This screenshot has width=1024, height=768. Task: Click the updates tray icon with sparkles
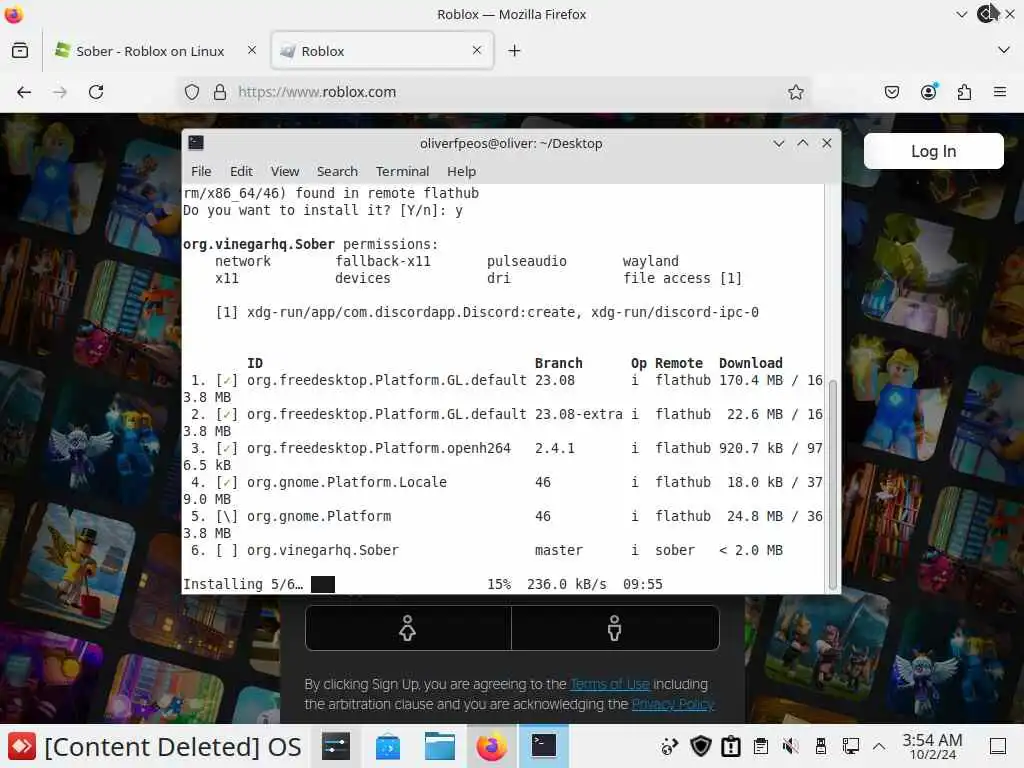tap(669, 746)
